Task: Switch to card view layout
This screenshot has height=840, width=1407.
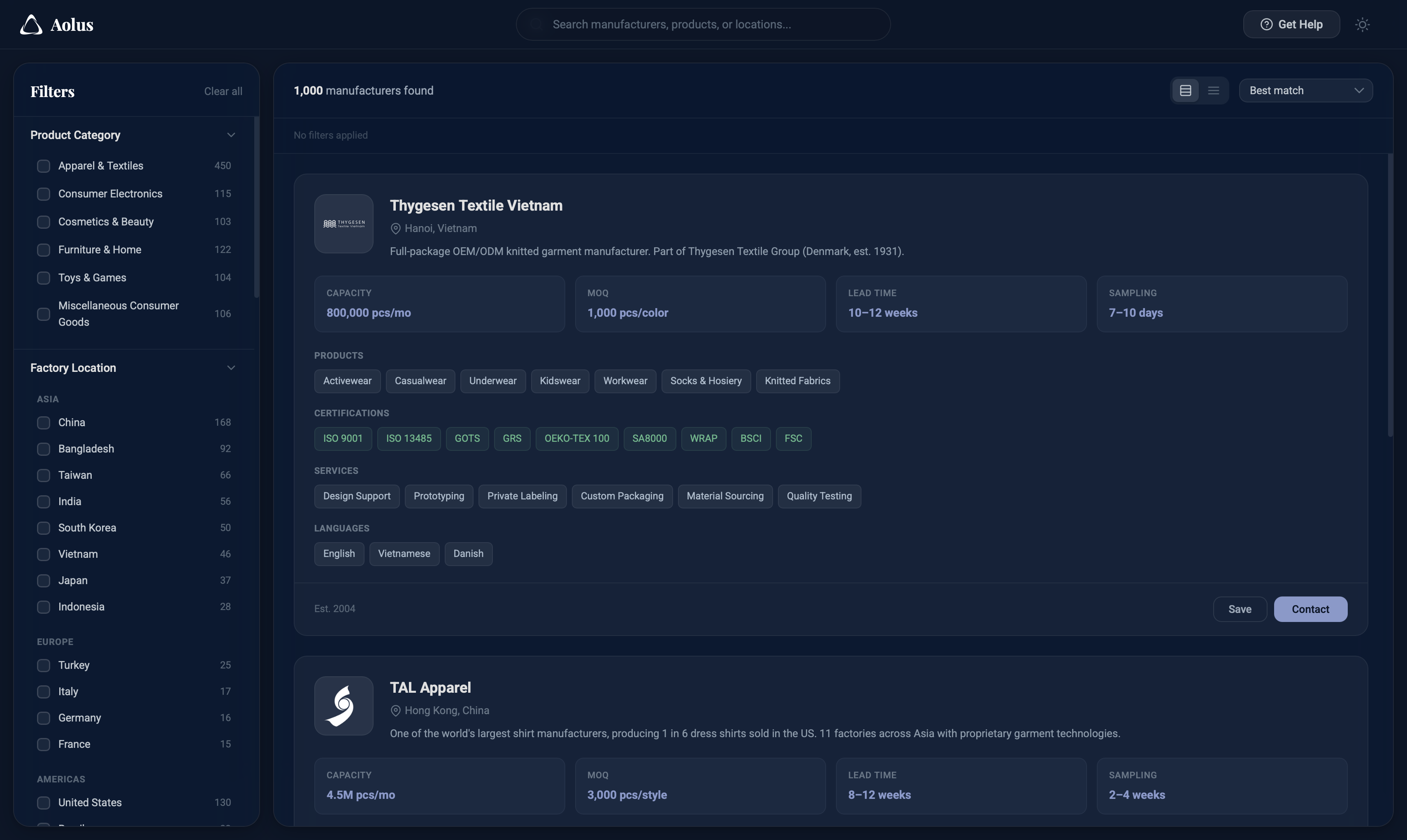Action: pyautogui.click(x=1186, y=90)
